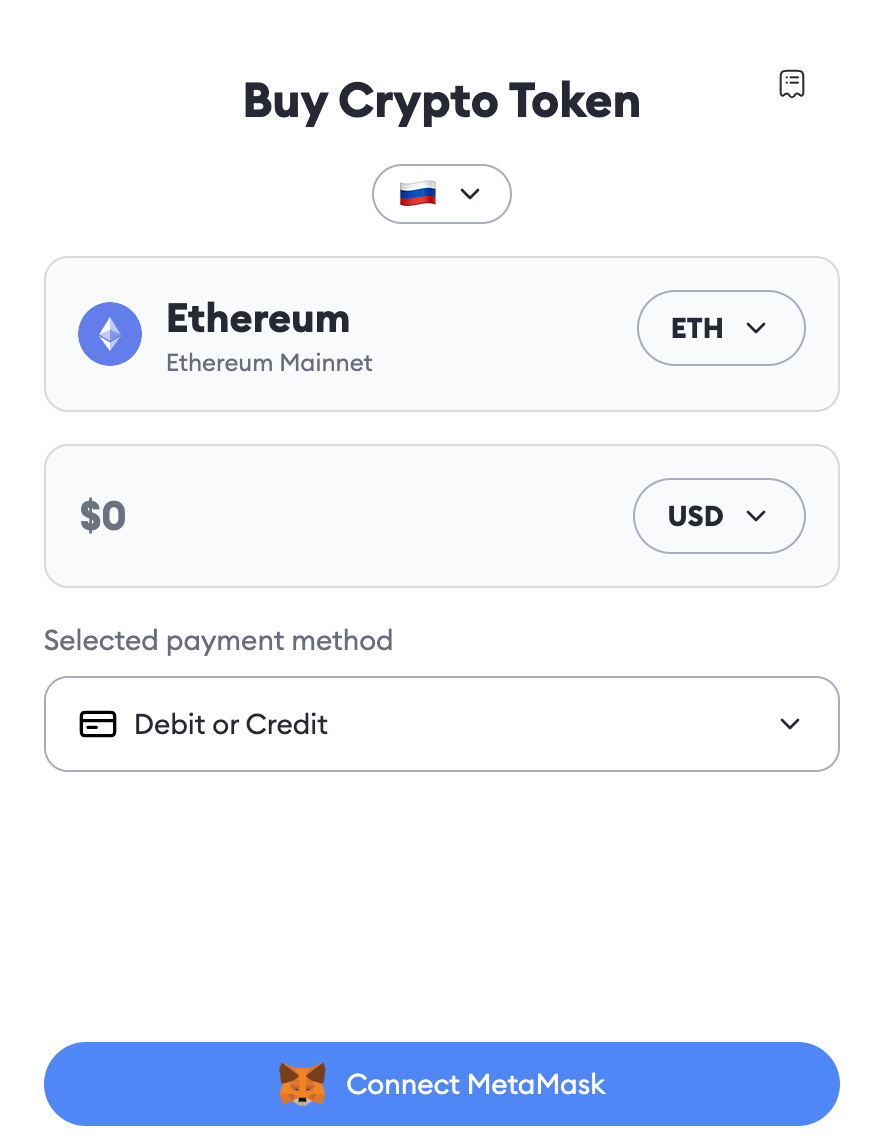This screenshot has width=884, height=1146.
Task: Click the Ethereum token name
Action: (258, 319)
